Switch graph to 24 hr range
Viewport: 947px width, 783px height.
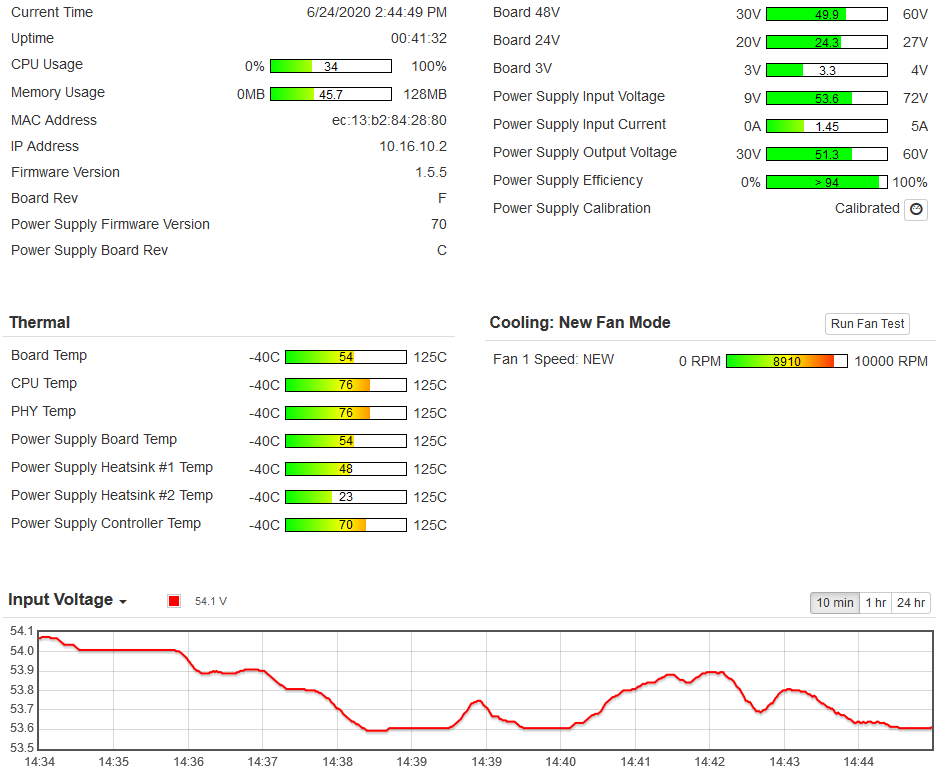910,602
